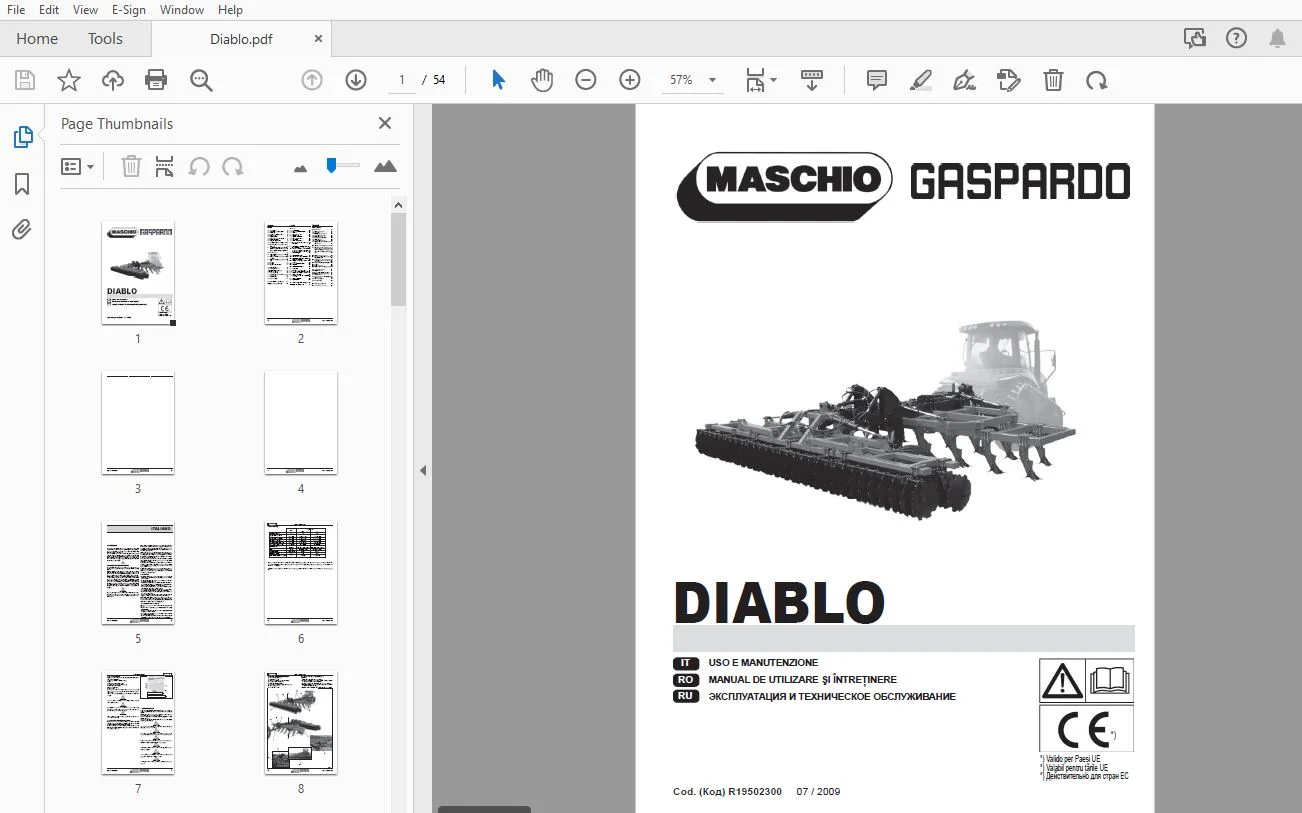Viewport: 1302px width, 813px height.
Task: Select the Diablo.pdf document tab
Action: tap(241, 39)
